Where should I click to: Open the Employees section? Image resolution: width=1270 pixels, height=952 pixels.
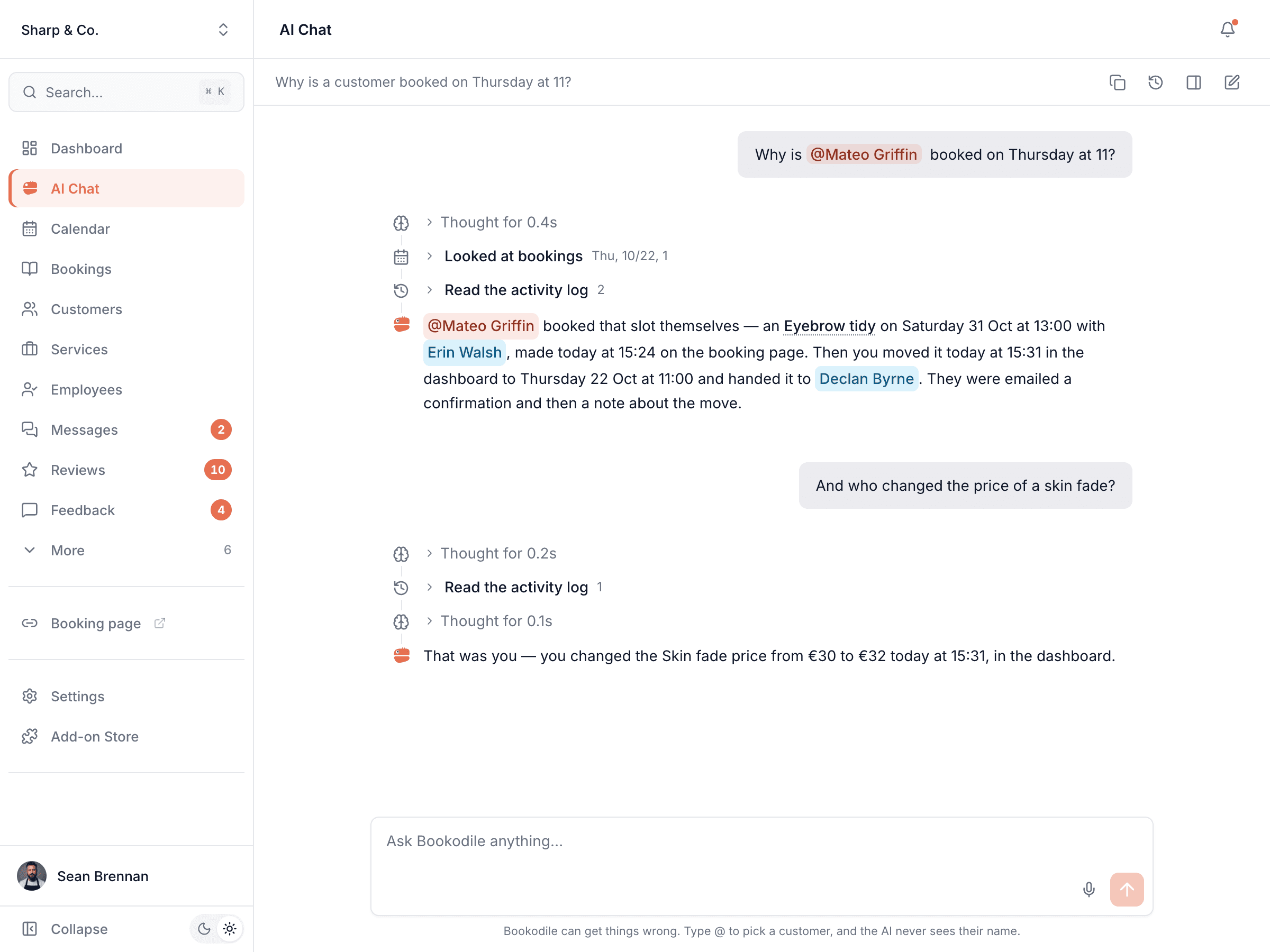point(126,390)
